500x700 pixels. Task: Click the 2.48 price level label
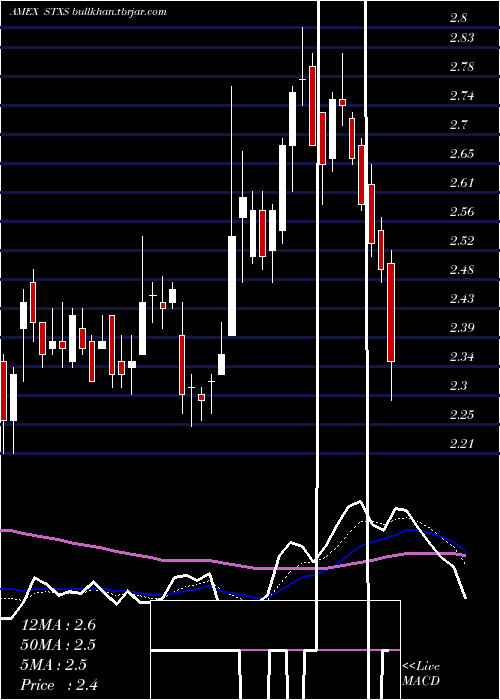point(462,270)
